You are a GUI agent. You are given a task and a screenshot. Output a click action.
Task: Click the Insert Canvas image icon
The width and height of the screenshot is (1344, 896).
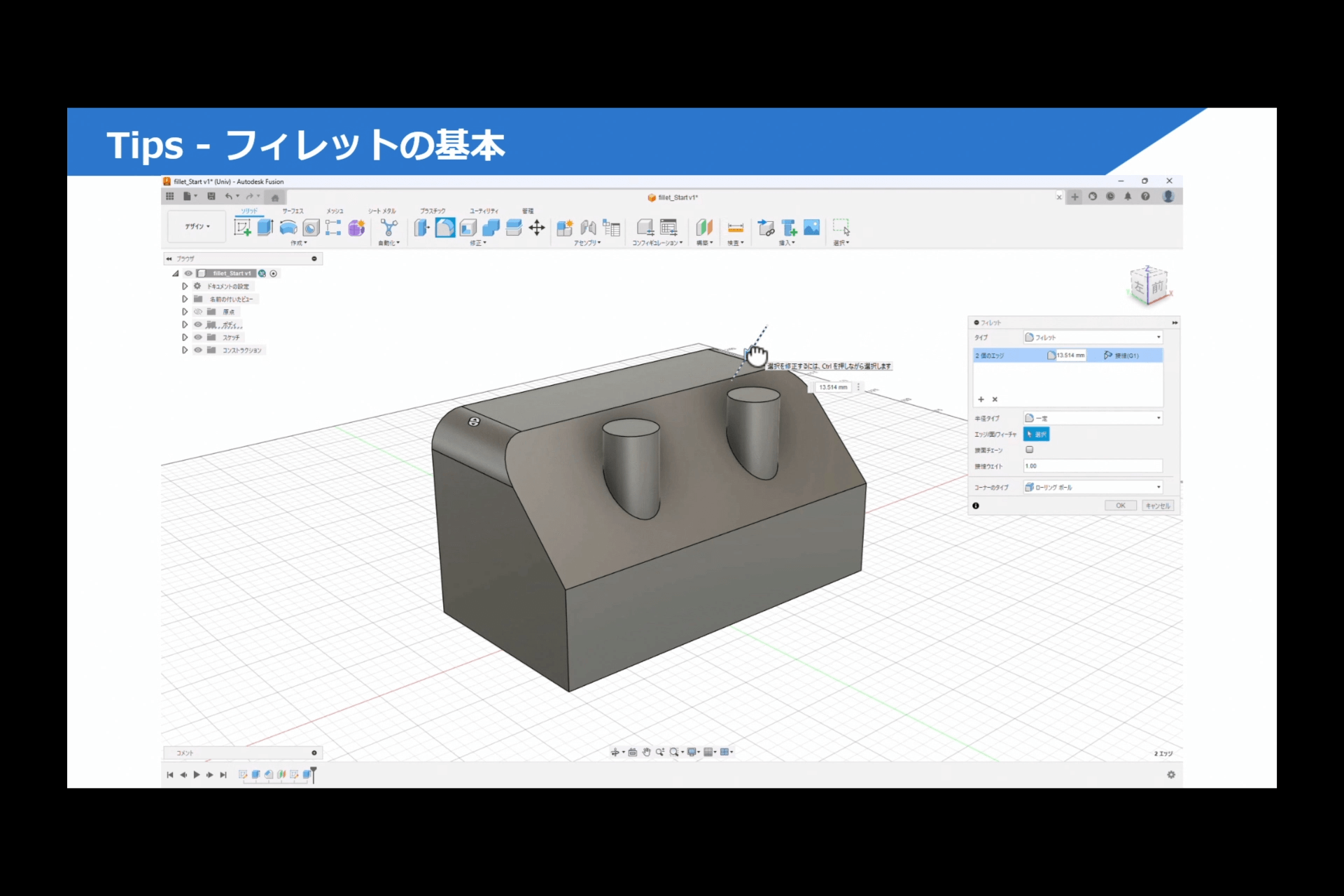point(812,227)
